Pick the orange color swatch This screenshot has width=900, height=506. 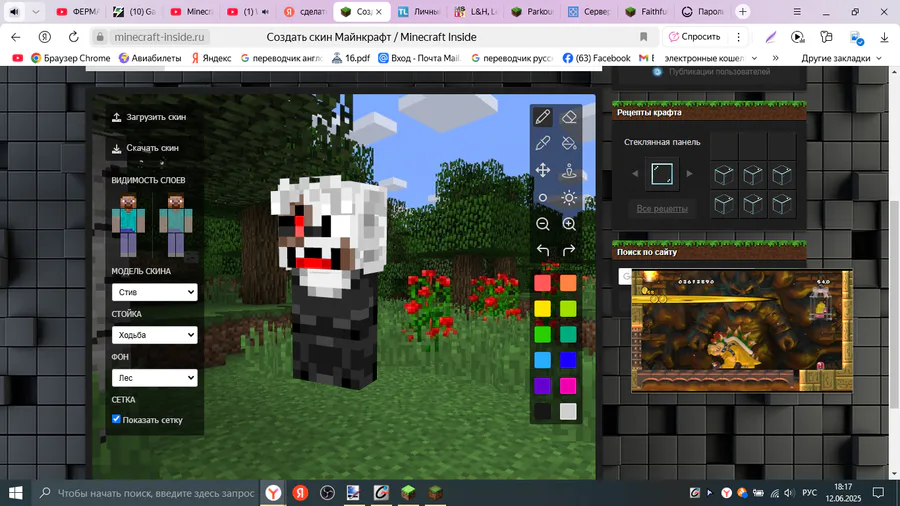(x=568, y=283)
